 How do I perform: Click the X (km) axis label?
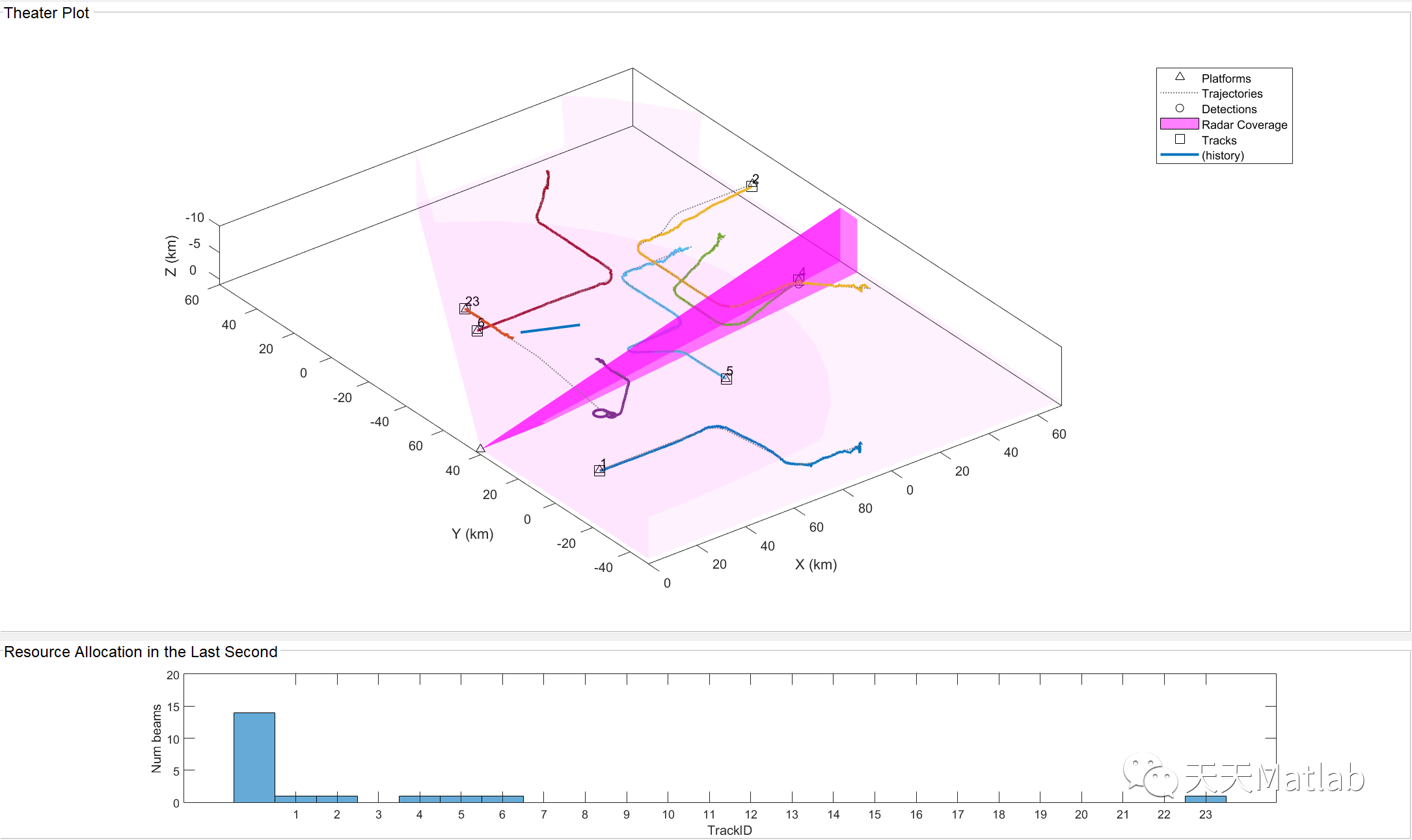coord(815,565)
